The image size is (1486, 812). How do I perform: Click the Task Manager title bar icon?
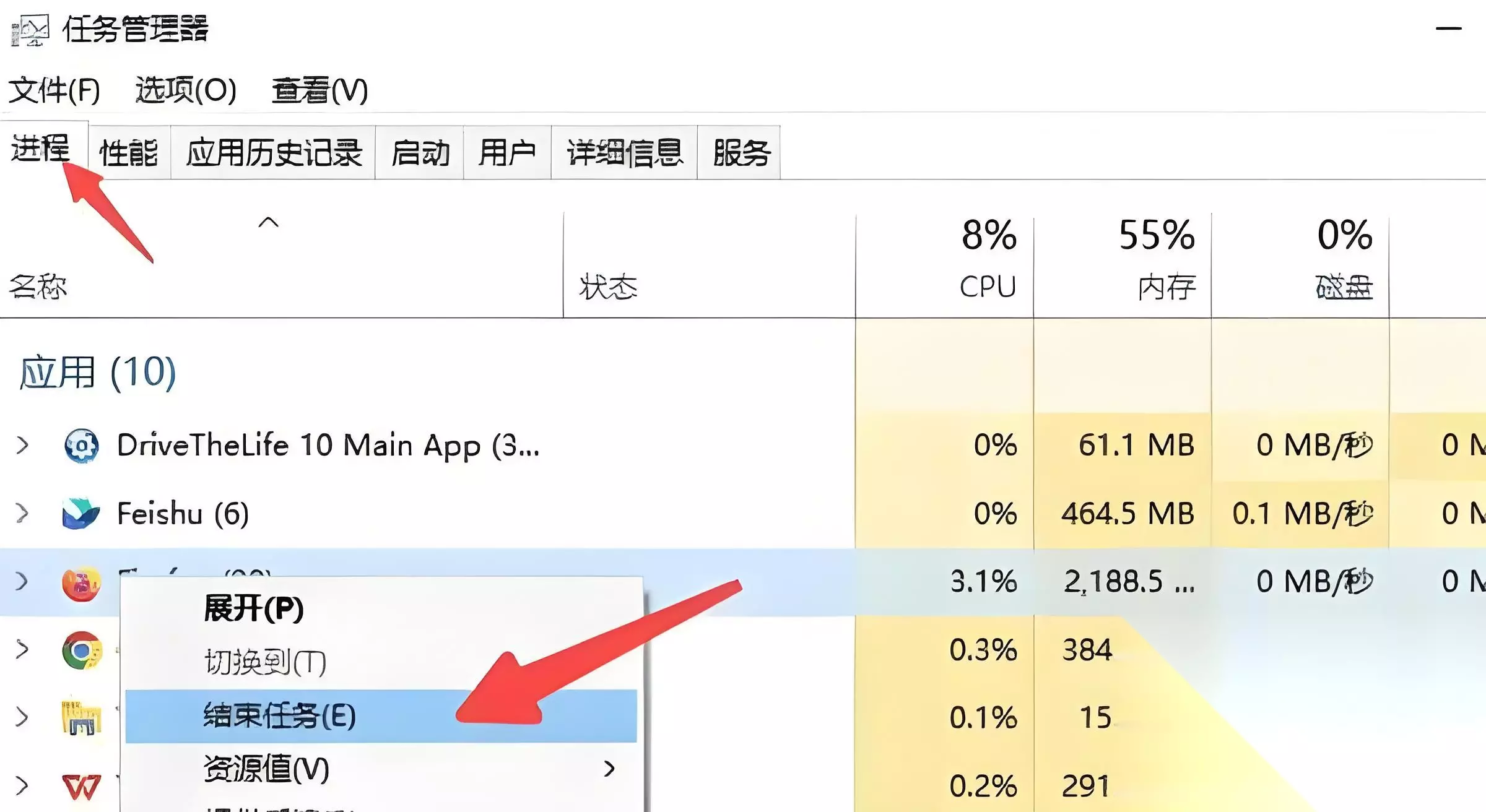click(30, 30)
